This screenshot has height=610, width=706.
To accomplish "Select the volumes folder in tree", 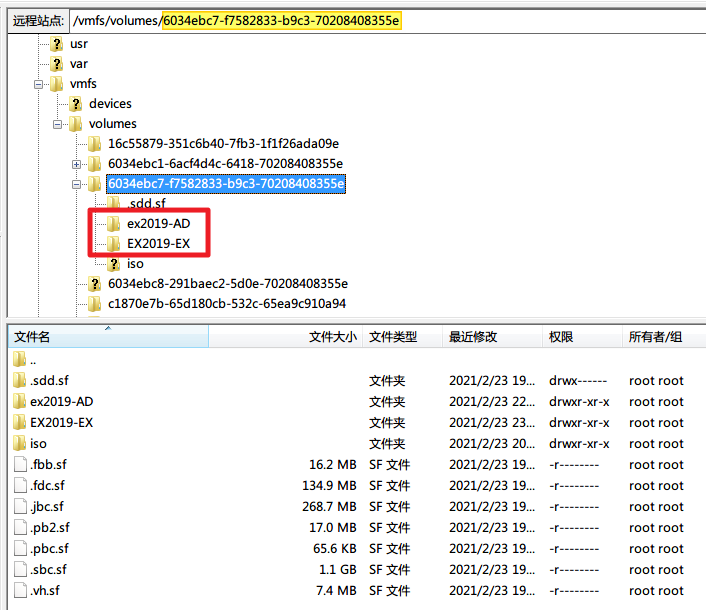I will point(113,124).
